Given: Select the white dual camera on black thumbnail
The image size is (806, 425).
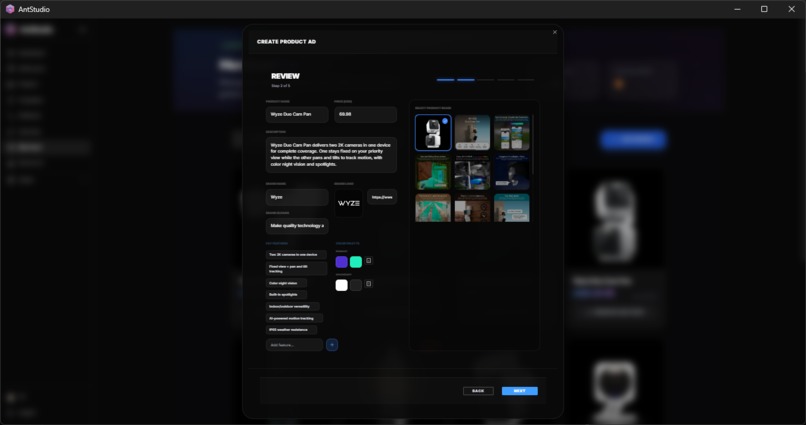Looking at the screenshot, I should click(x=433, y=133).
